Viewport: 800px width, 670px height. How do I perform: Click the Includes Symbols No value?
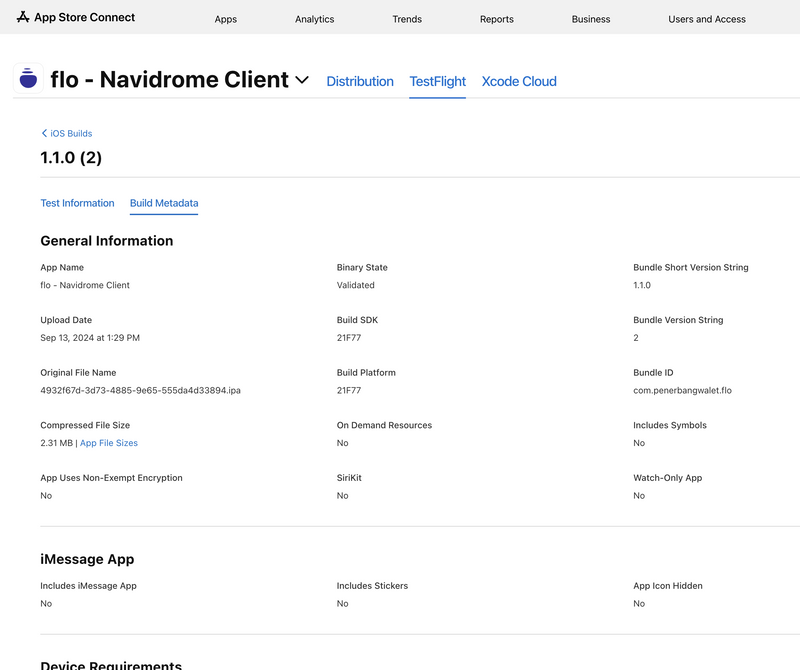point(639,443)
